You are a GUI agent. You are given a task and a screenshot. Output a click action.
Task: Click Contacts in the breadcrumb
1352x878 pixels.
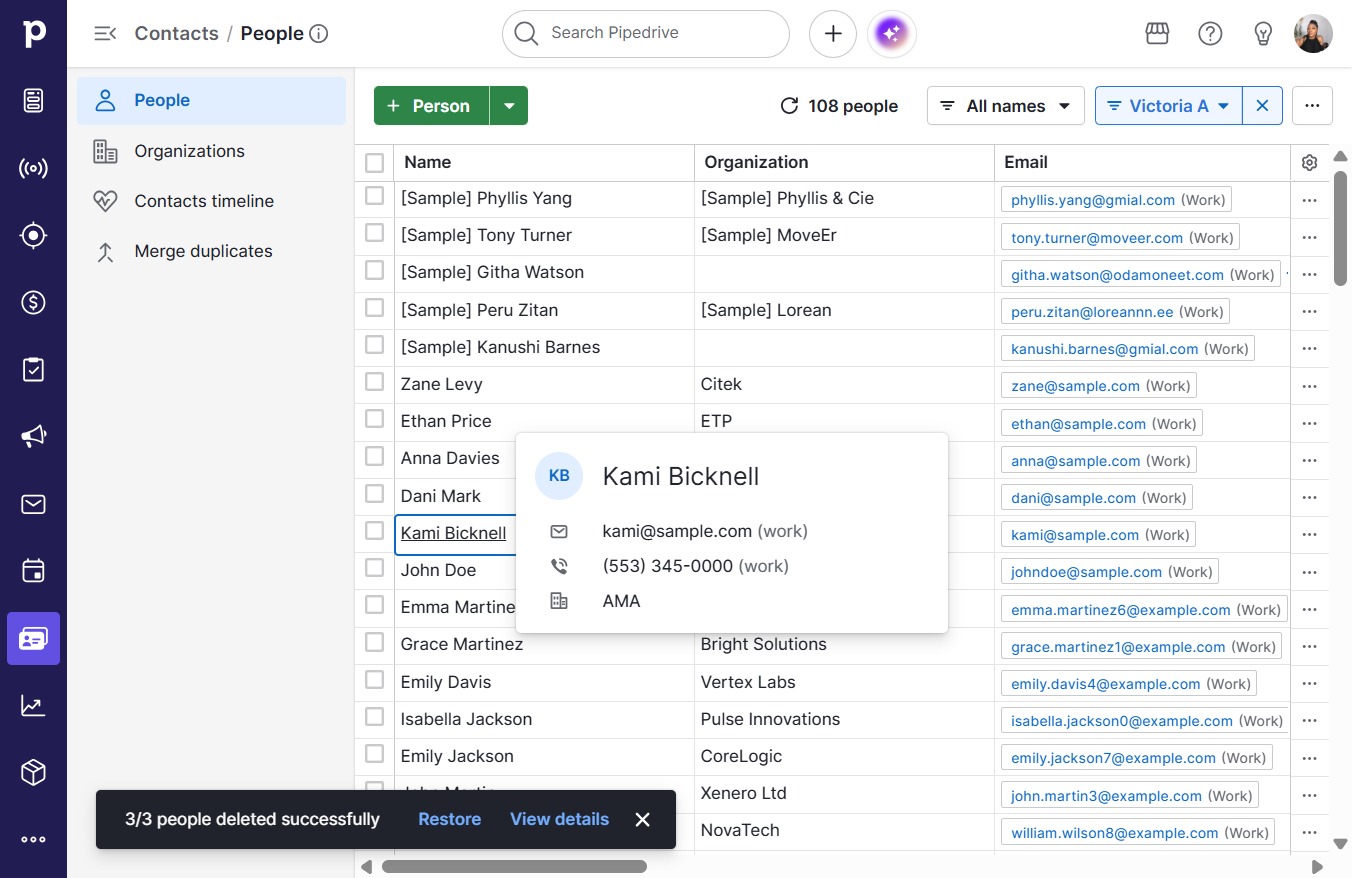[176, 33]
